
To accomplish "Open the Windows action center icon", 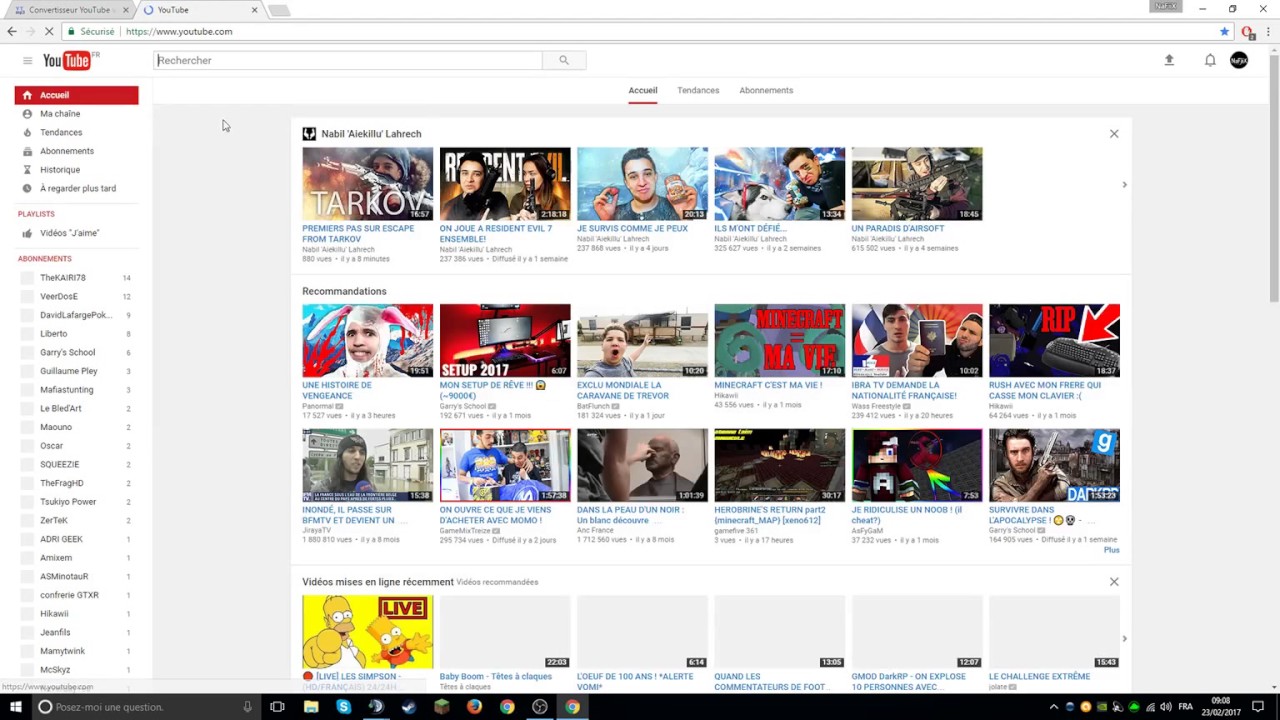I will pos(1258,707).
